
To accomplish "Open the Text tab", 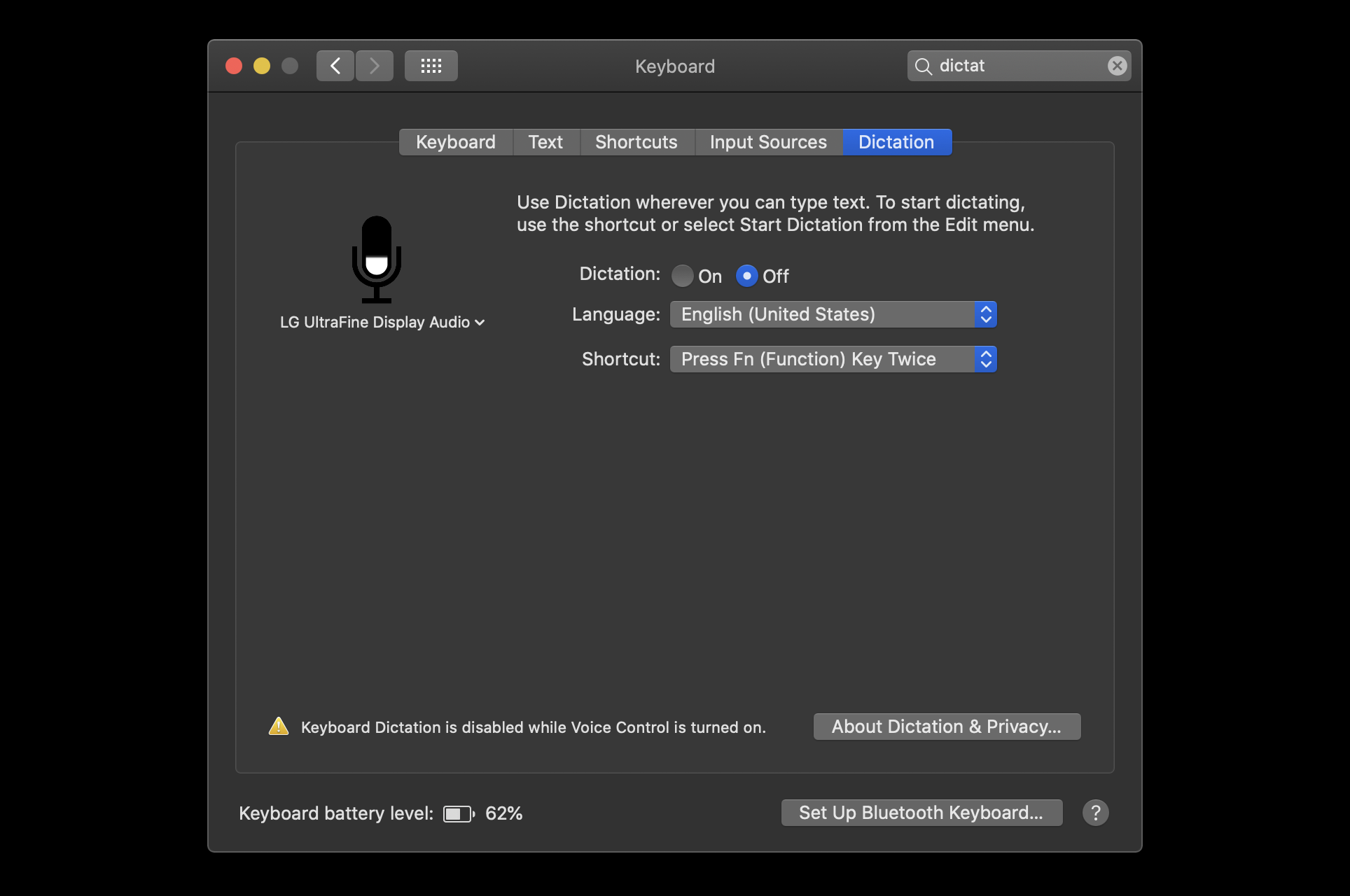I will click(545, 142).
